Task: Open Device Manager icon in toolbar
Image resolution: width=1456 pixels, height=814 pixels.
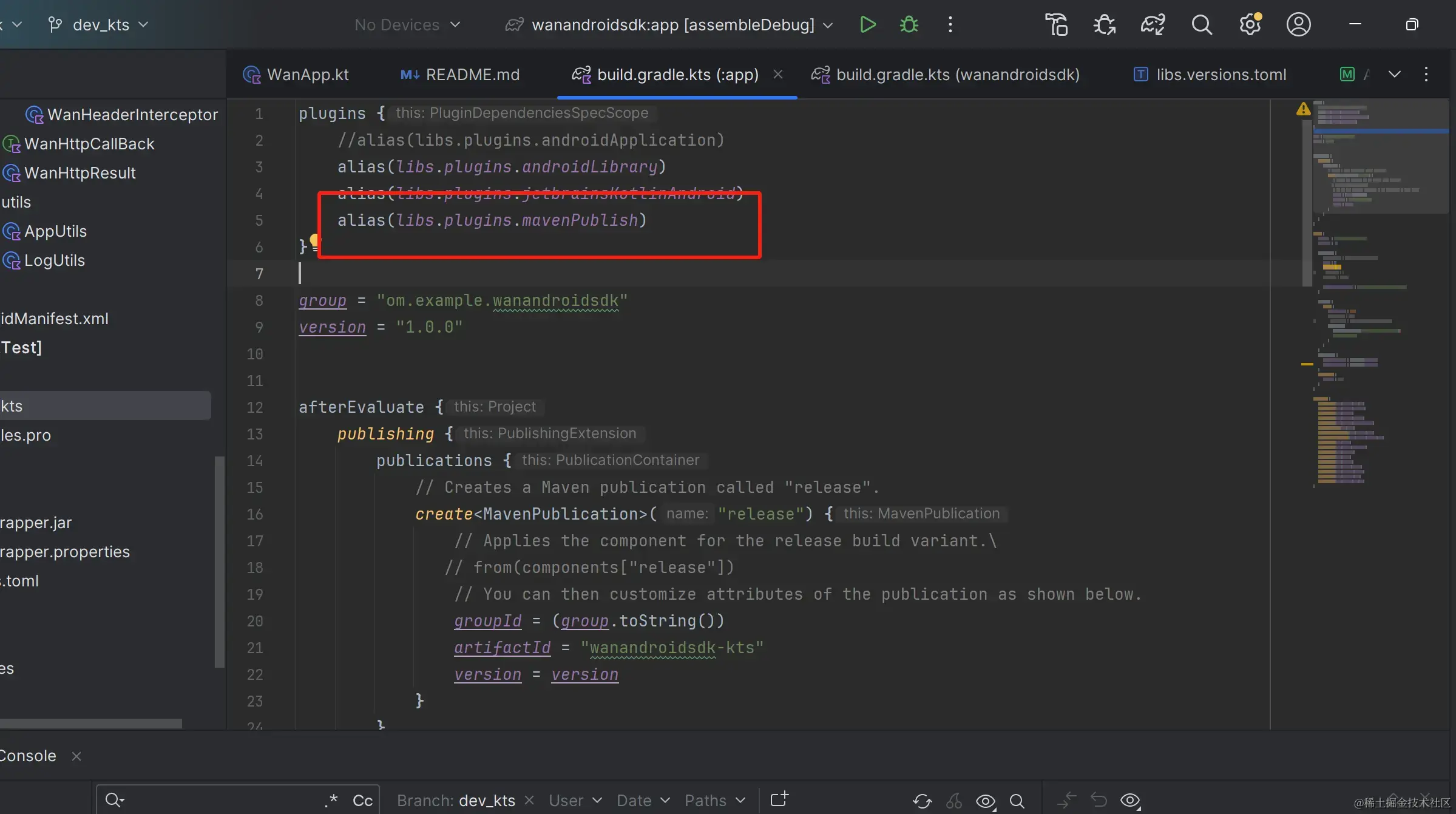Action: [1056, 25]
